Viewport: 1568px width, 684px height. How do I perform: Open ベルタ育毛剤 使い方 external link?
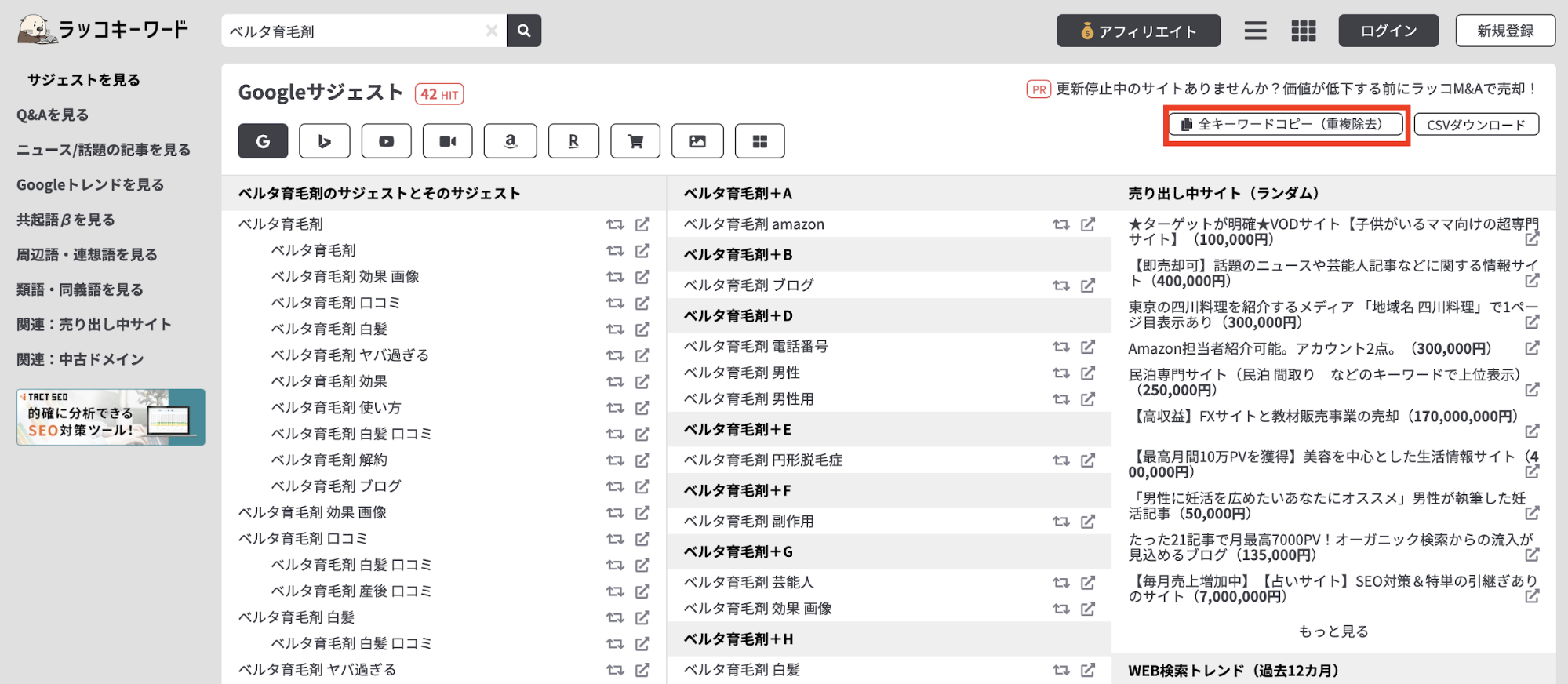click(642, 408)
